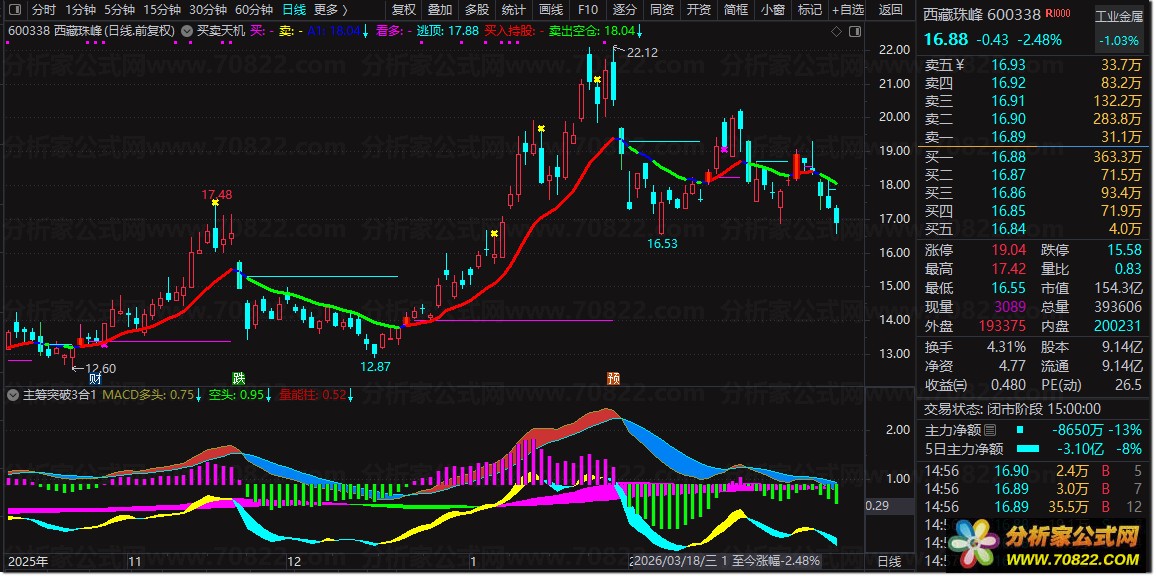The height and width of the screenshot is (576, 1156).
Task: Switch to the 分时 intraday tab
Action: 44,9
